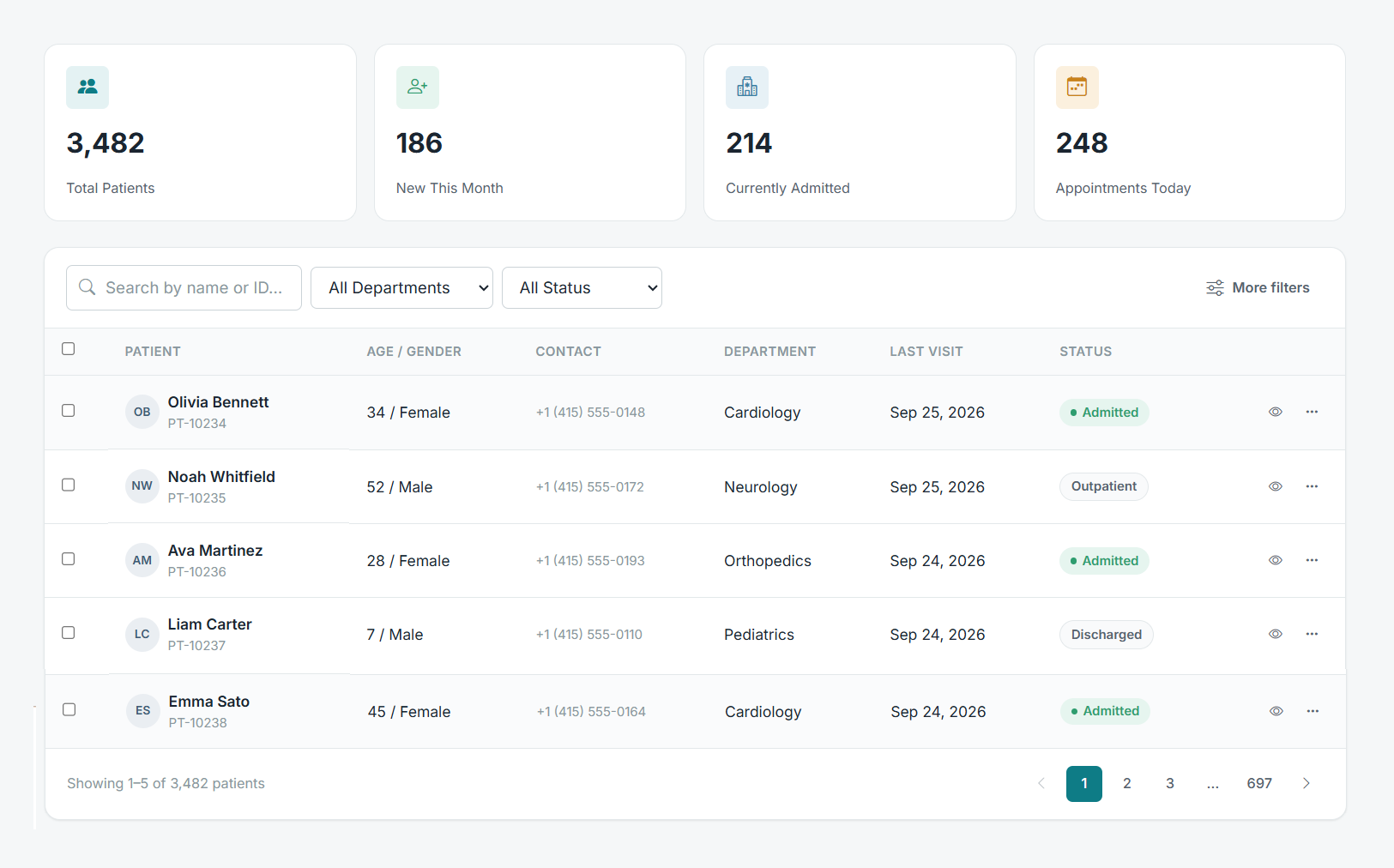
Task: Tick the select-all header checkbox
Action: pos(69,348)
